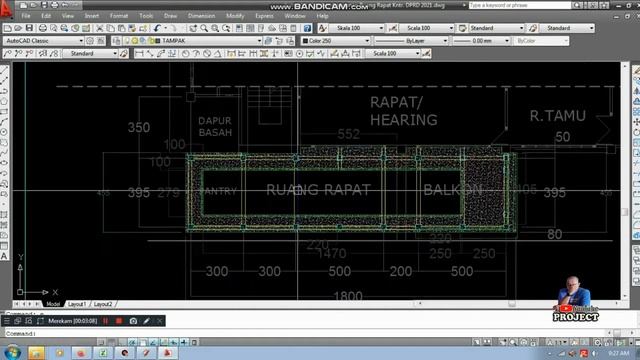Open the File menu
640x360 pixels.
pyautogui.click(x=26, y=16)
